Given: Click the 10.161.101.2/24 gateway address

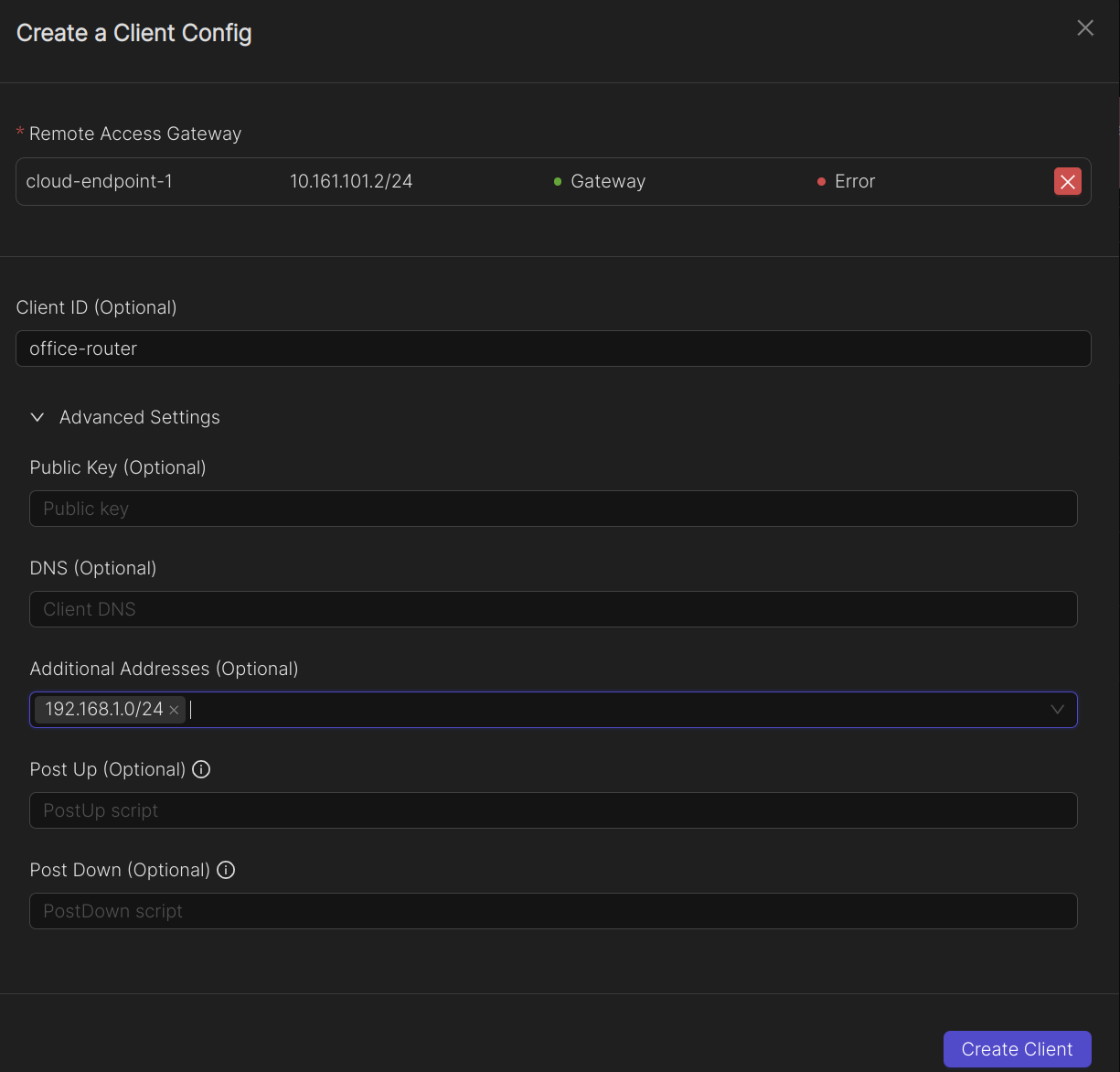Looking at the screenshot, I should pyautogui.click(x=351, y=181).
